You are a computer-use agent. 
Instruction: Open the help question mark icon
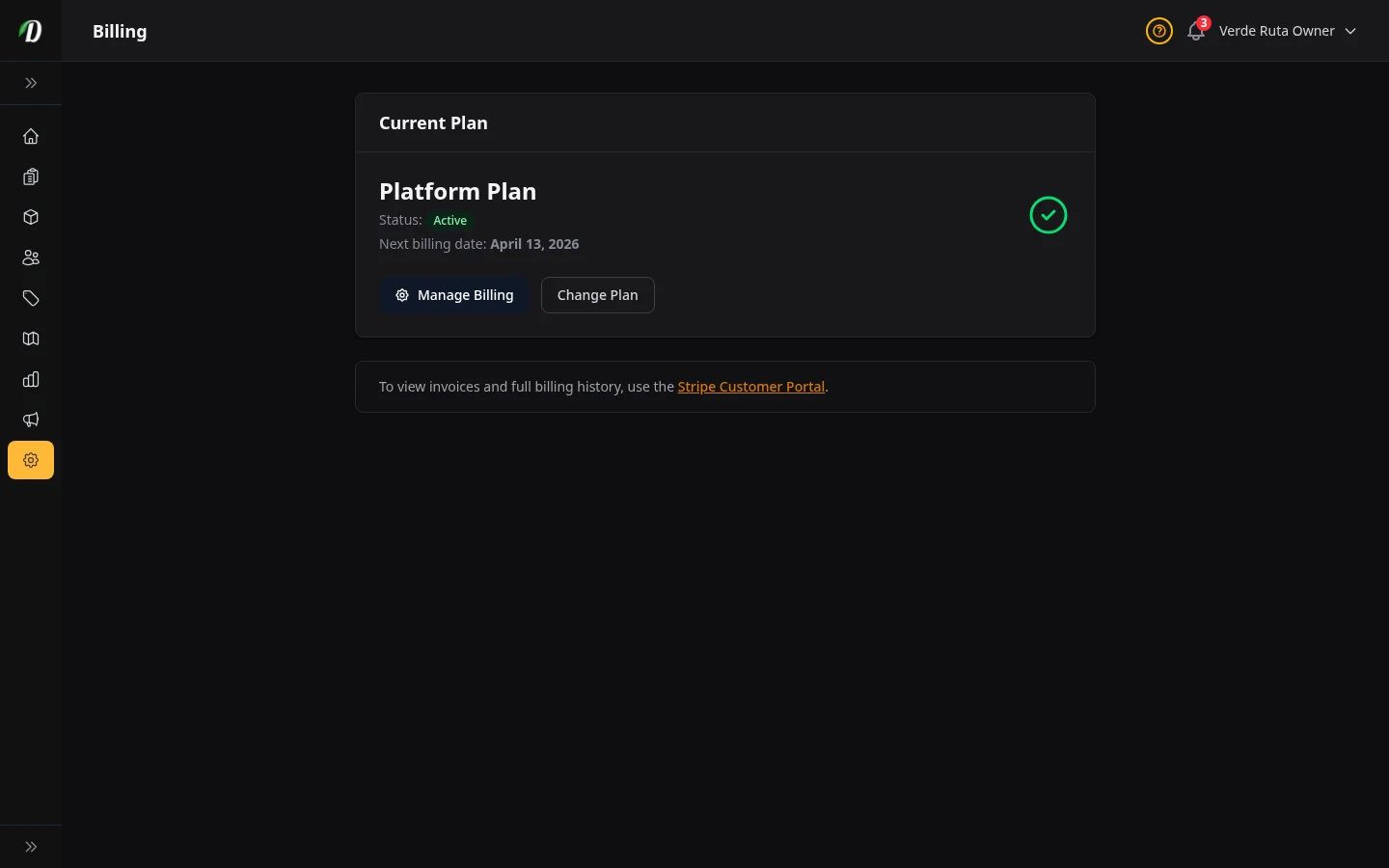(1159, 31)
